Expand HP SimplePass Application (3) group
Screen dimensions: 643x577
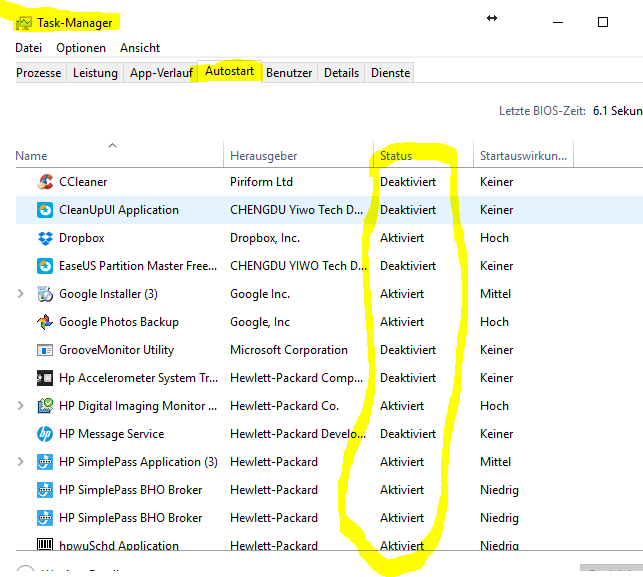pyautogui.click(x=21, y=462)
